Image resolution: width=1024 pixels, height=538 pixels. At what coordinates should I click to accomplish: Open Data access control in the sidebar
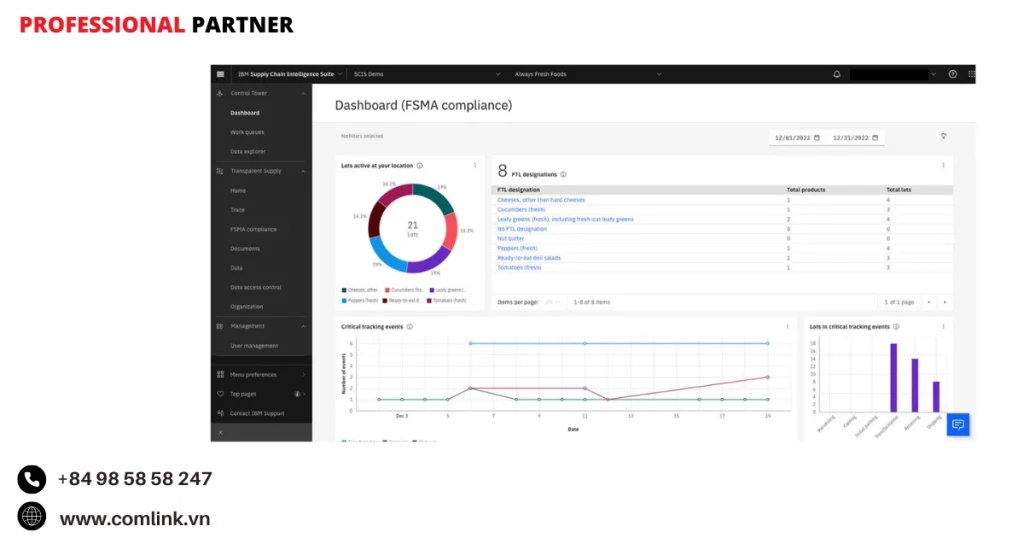click(255, 287)
